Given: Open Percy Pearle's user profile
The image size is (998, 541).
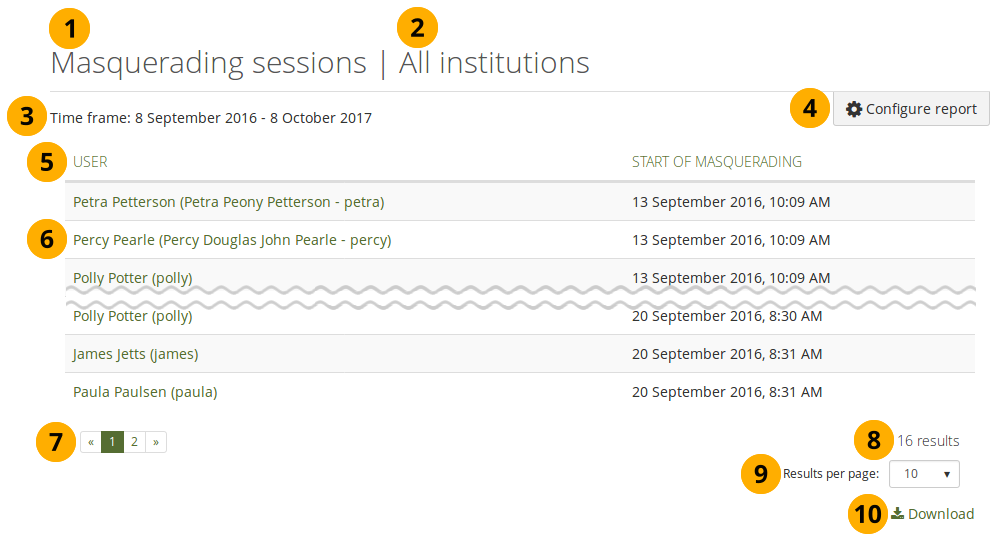Looking at the screenshot, I should pos(232,240).
